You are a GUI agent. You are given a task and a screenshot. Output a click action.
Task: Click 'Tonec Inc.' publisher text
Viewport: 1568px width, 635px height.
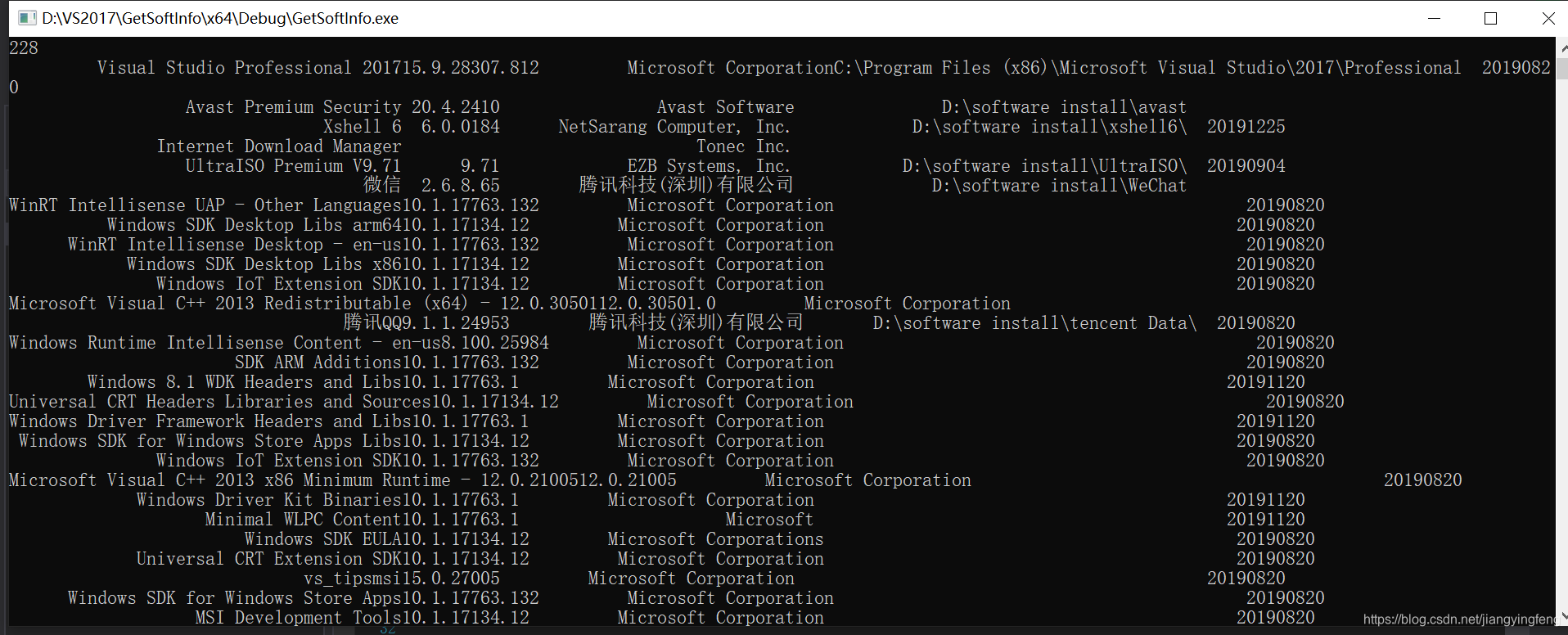[743, 146]
